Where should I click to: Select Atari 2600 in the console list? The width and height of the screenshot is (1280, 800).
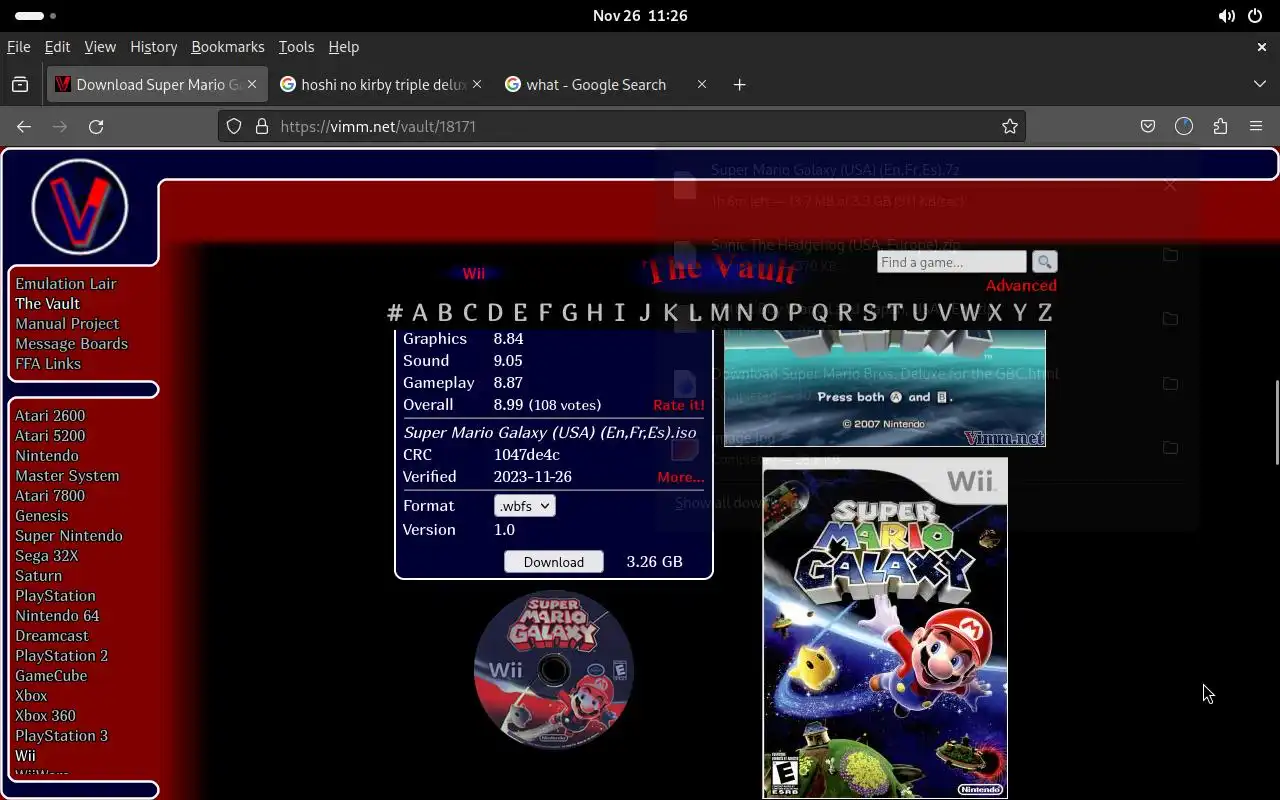50,416
